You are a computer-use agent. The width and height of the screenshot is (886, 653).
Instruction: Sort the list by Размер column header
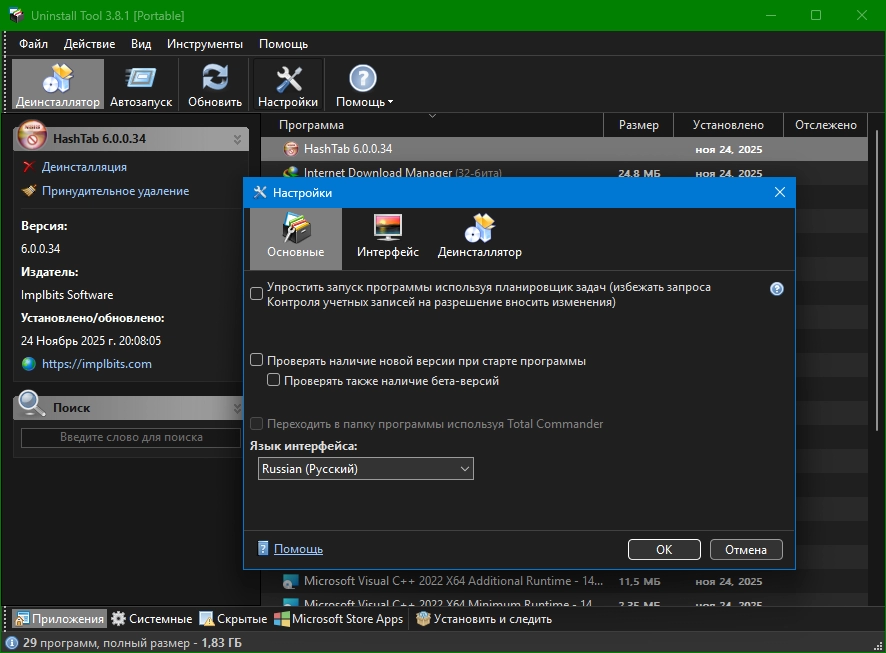pyautogui.click(x=638, y=125)
